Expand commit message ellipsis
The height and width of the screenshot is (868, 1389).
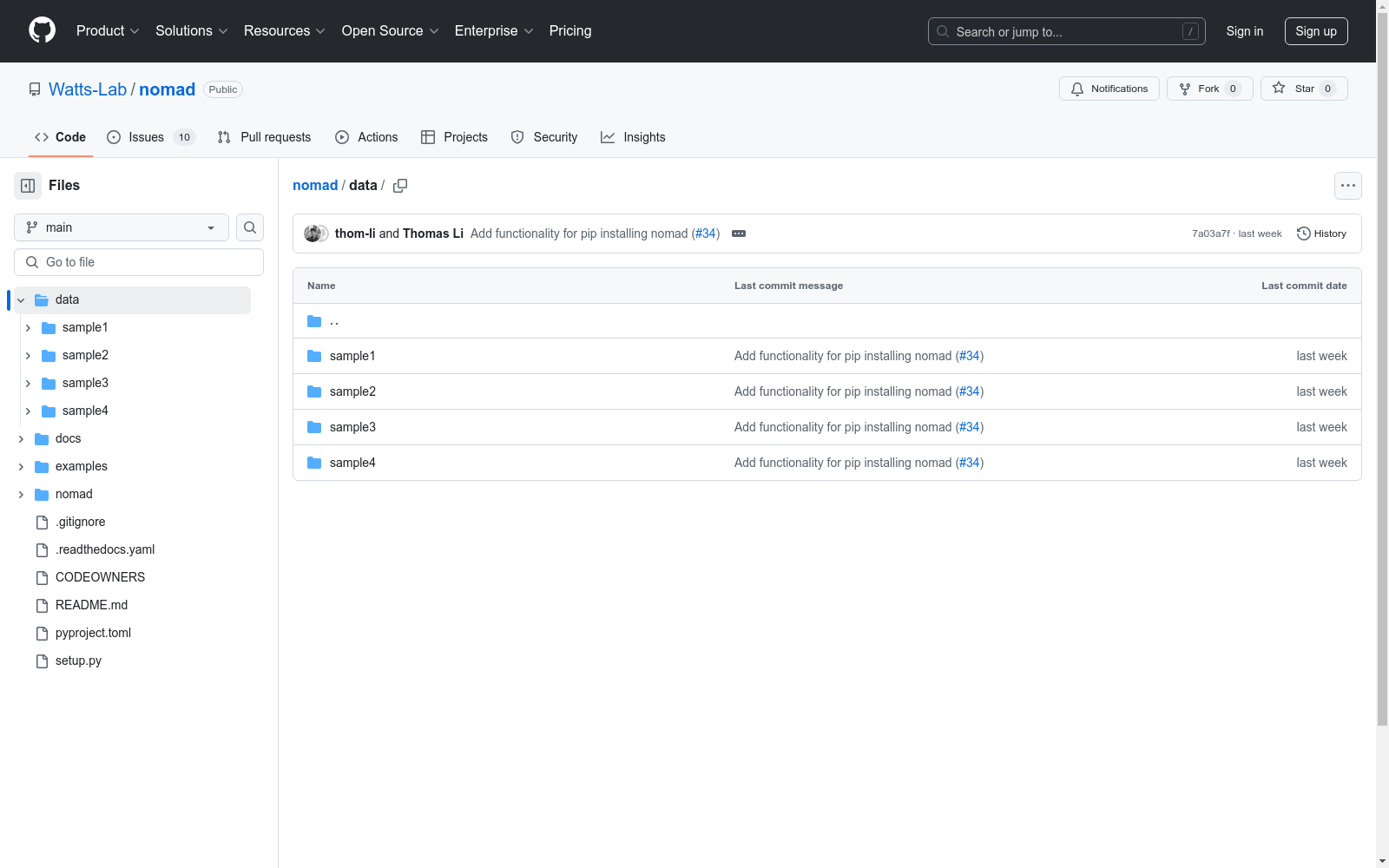[x=739, y=233]
